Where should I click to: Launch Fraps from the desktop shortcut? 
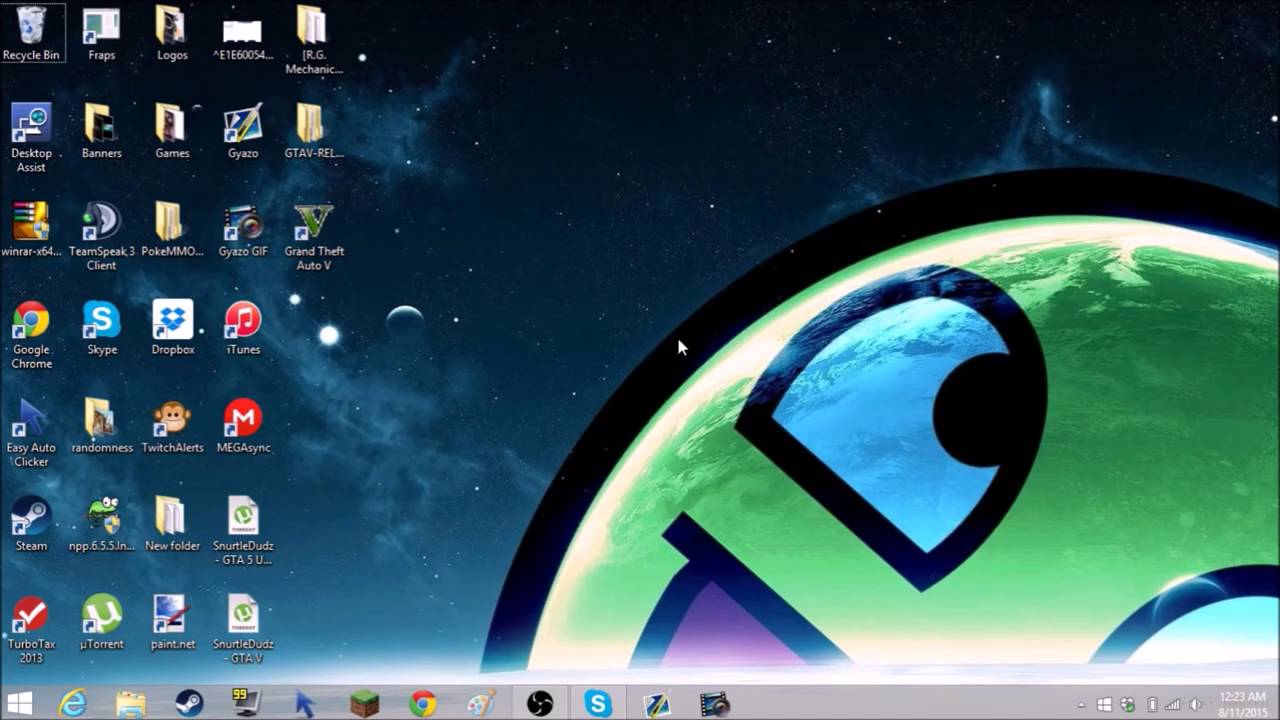tap(101, 33)
